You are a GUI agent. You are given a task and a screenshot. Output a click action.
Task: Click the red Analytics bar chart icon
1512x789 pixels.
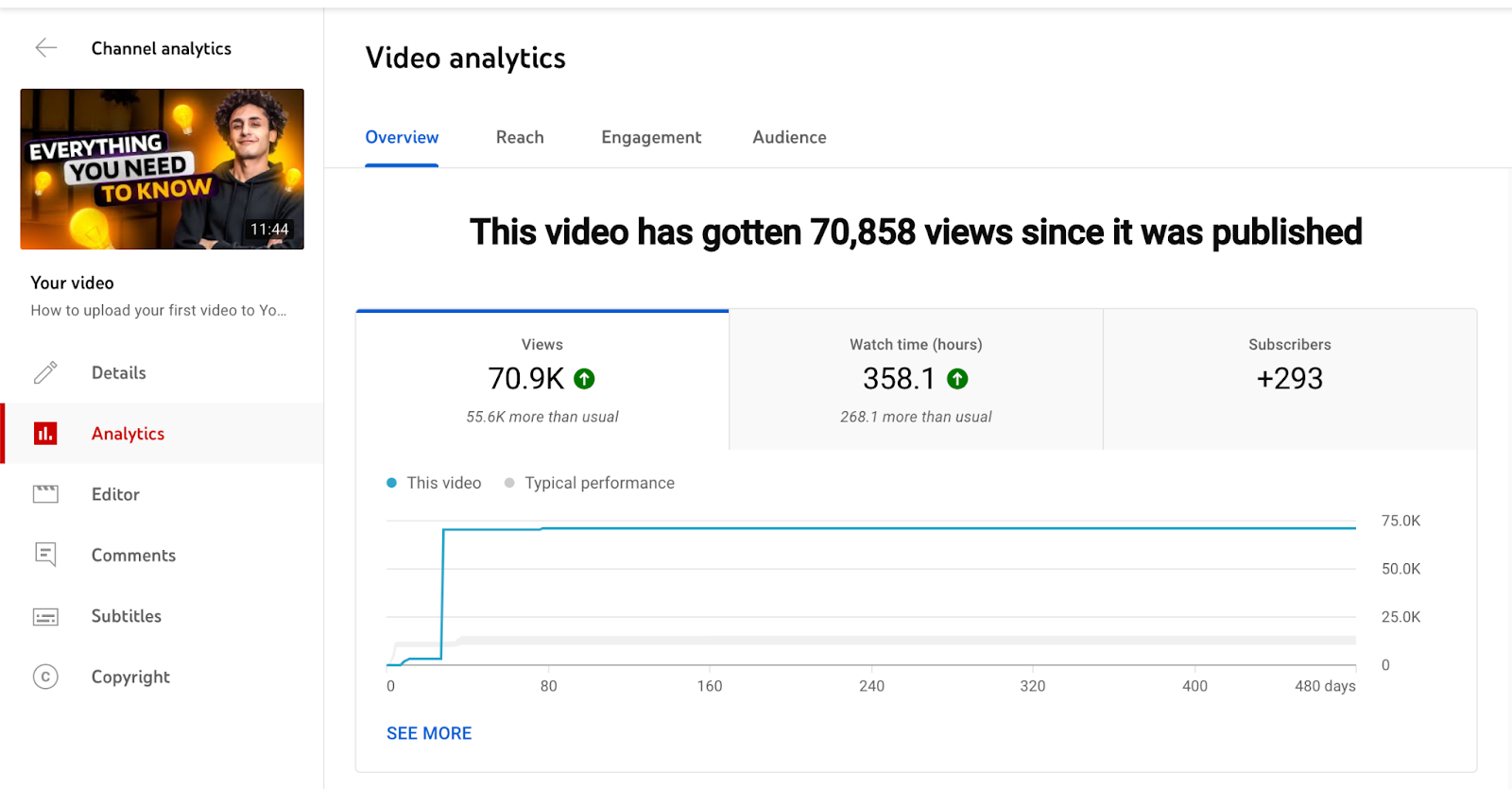45,434
